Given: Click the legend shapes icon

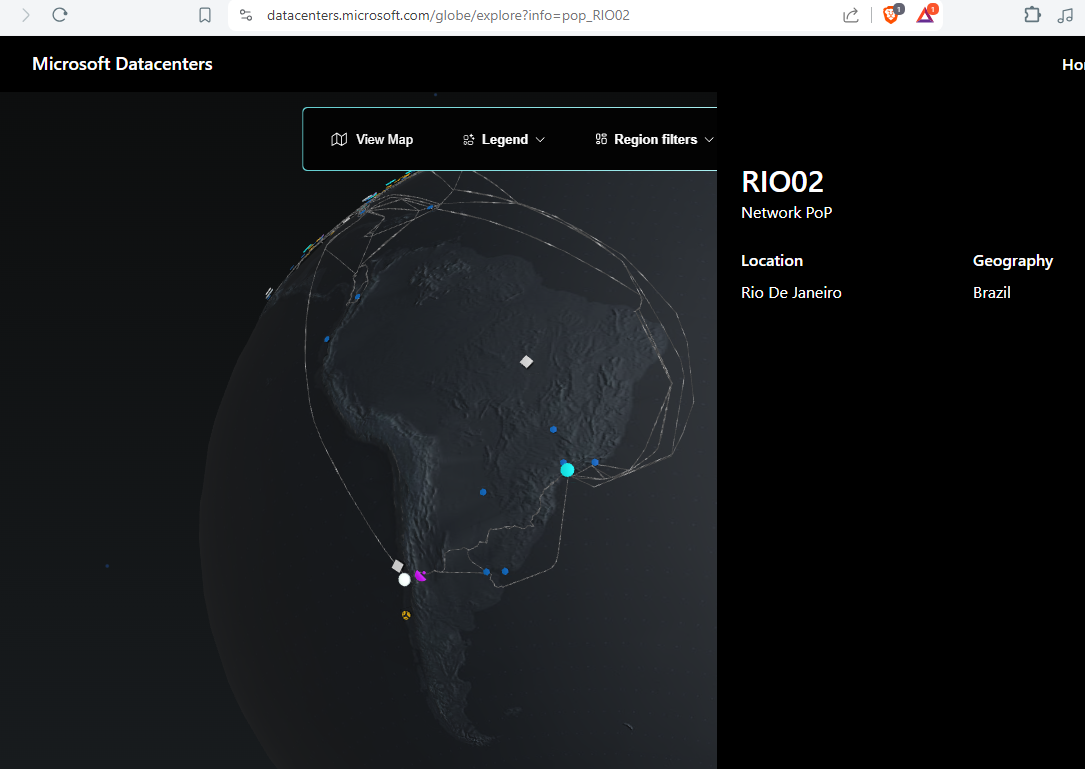Looking at the screenshot, I should (468, 140).
